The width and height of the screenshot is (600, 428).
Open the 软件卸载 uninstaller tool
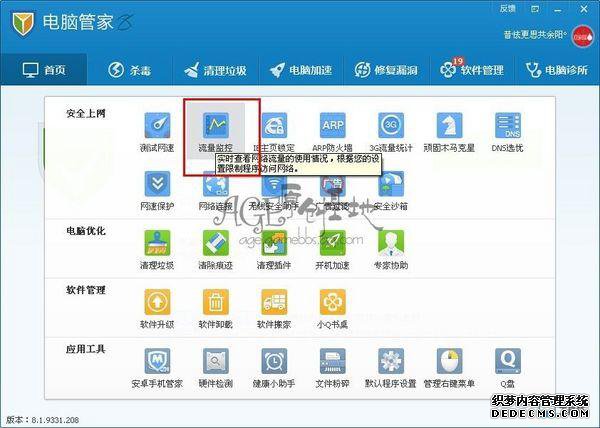[x=216, y=309]
